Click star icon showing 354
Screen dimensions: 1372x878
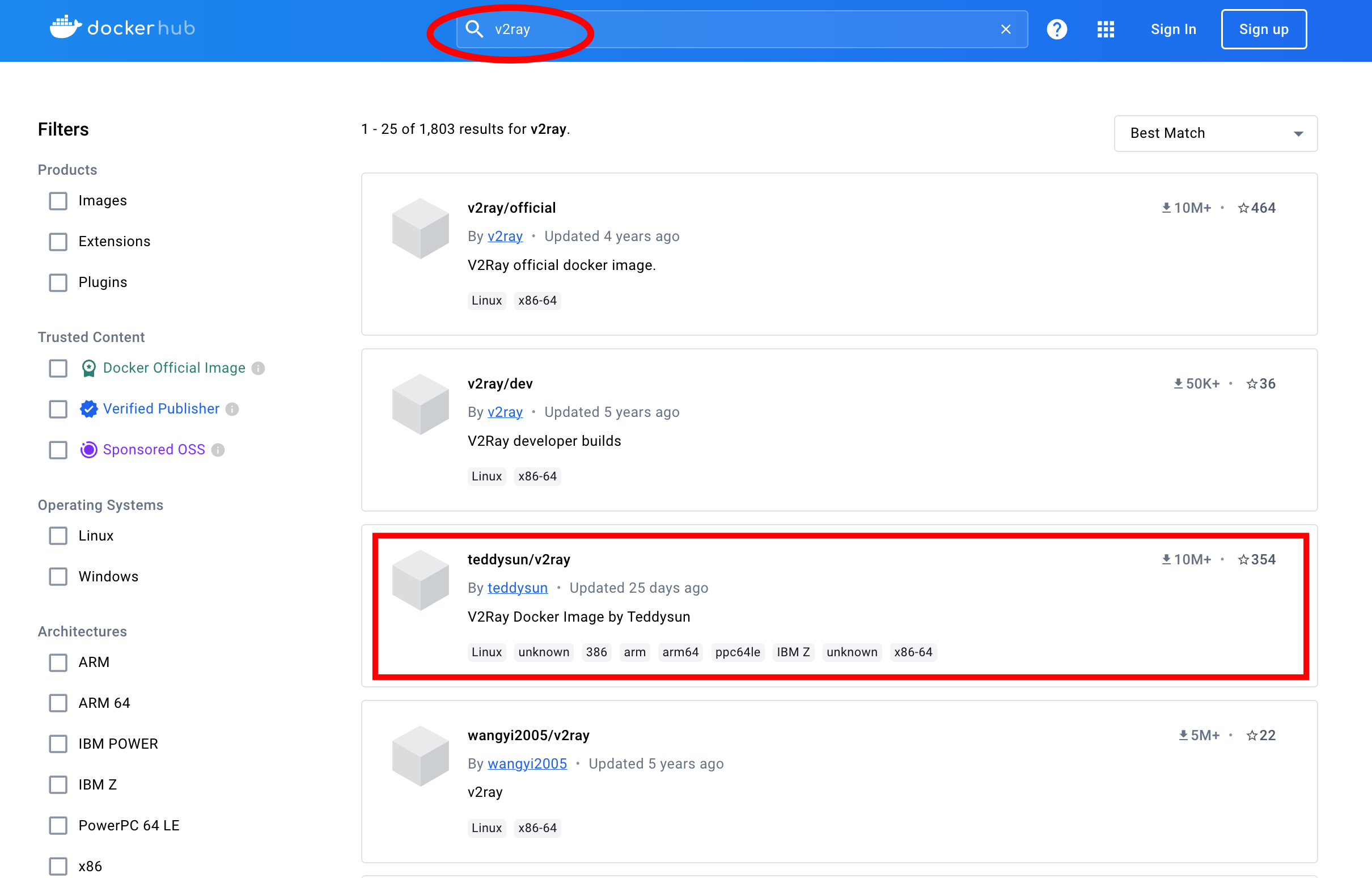pos(1243,560)
